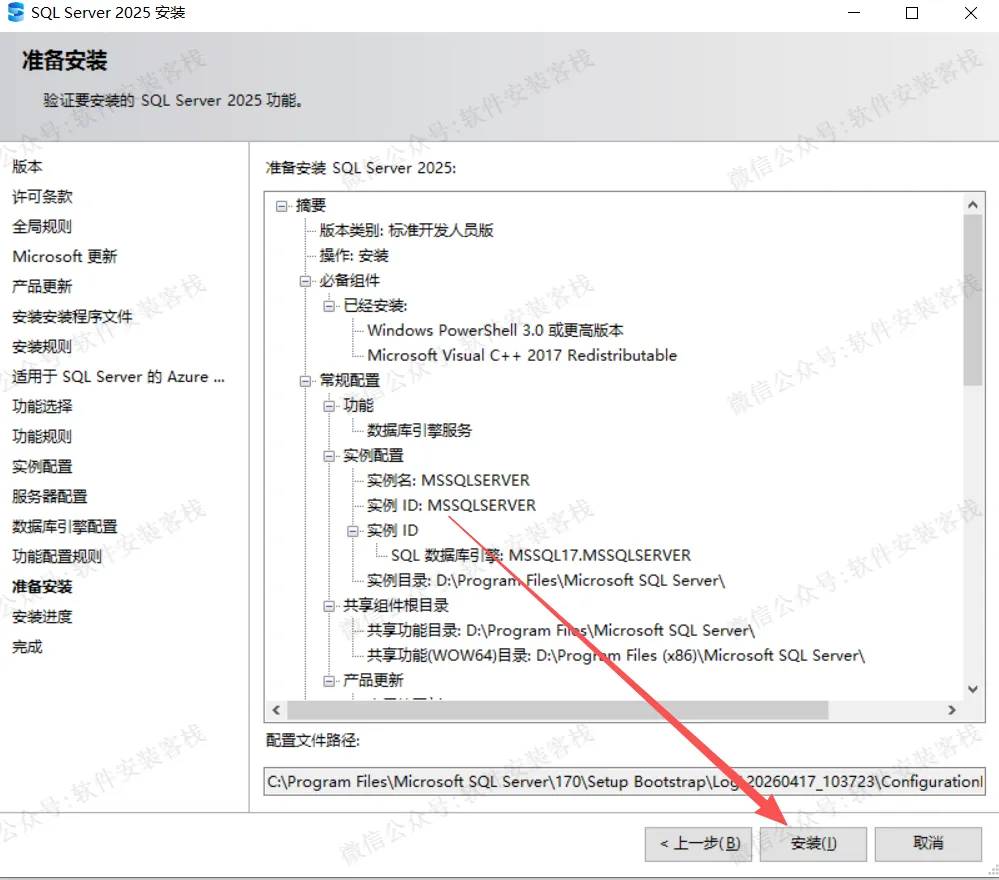The image size is (999, 880).
Task: Select the 产品更新 sidebar step
Action: point(42,286)
